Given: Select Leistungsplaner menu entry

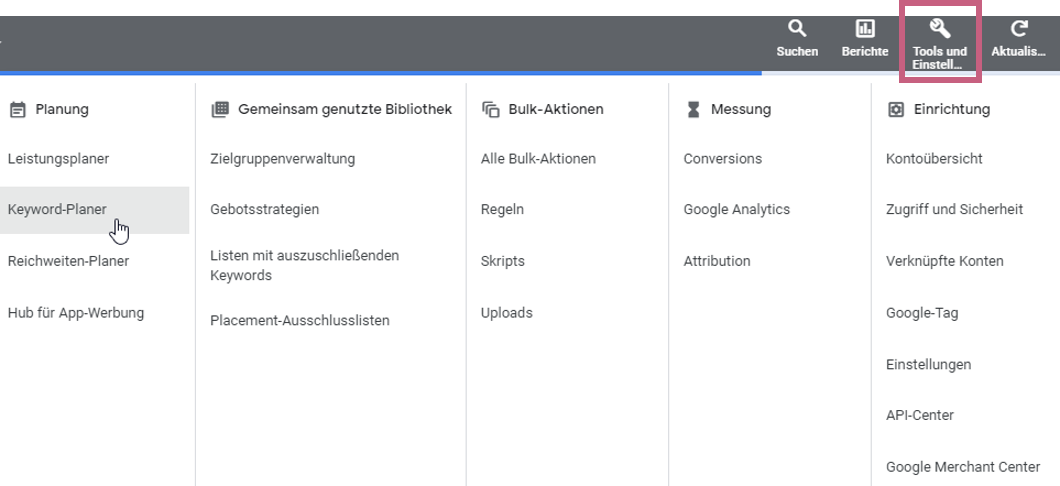Looking at the screenshot, I should click(58, 159).
